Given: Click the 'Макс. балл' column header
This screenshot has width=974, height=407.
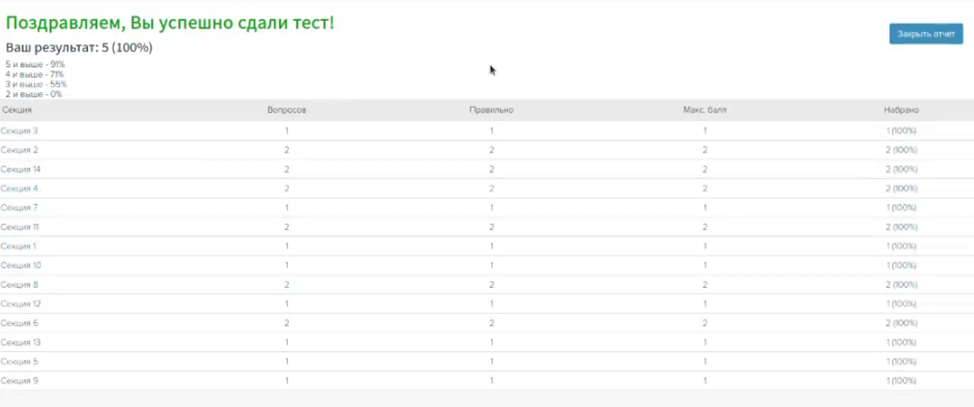Looking at the screenshot, I should (704, 110).
